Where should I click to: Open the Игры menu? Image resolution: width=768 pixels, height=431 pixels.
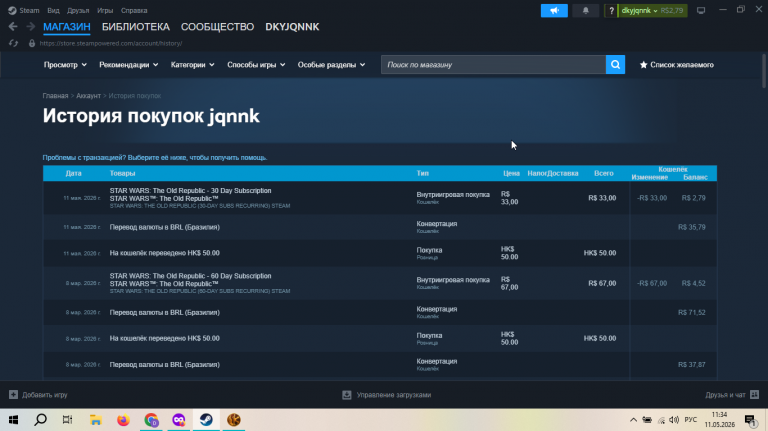(105, 10)
